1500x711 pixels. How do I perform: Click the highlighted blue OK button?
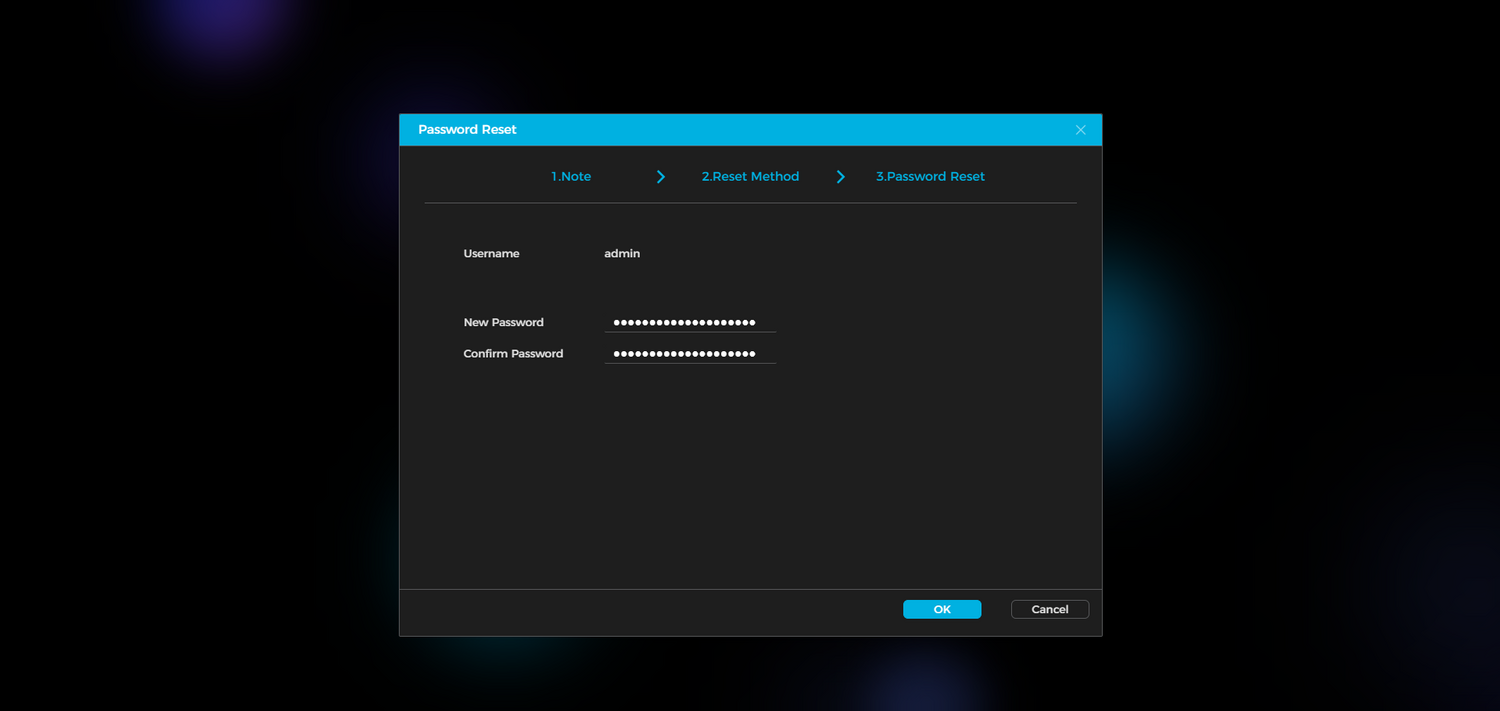(x=941, y=609)
